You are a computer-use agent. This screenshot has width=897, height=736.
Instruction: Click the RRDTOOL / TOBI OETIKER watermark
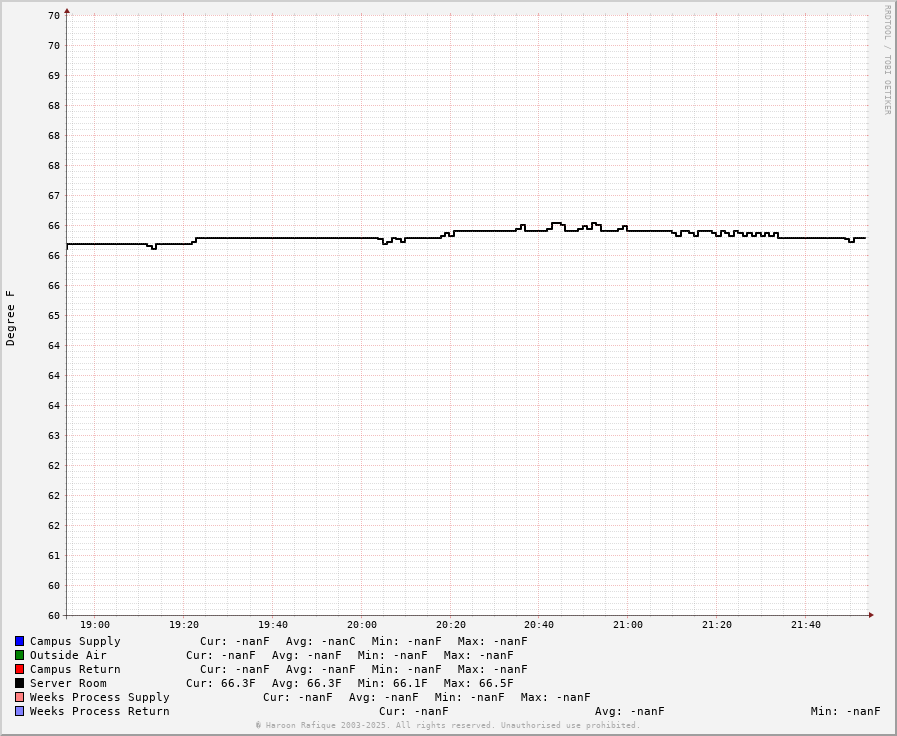[x=886, y=60]
